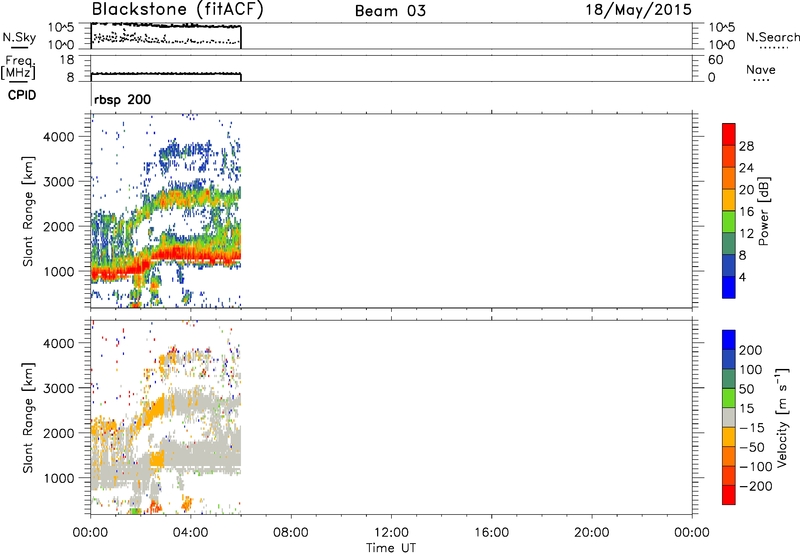800x554 pixels.
Task: Click the dotted line sample under "N.Search"
Action: (x=773, y=47)
